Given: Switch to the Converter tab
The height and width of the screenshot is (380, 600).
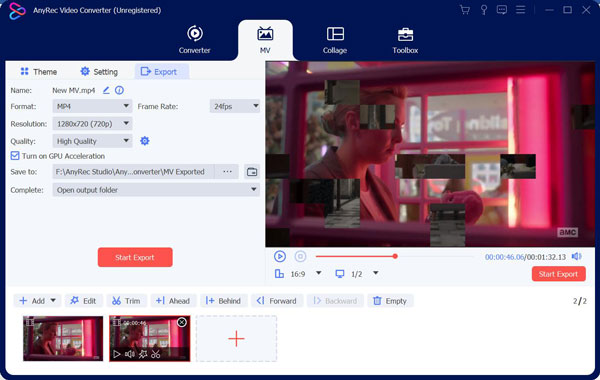Looking at the screenshot, I should pyautogui.click(x=194, y=39).
